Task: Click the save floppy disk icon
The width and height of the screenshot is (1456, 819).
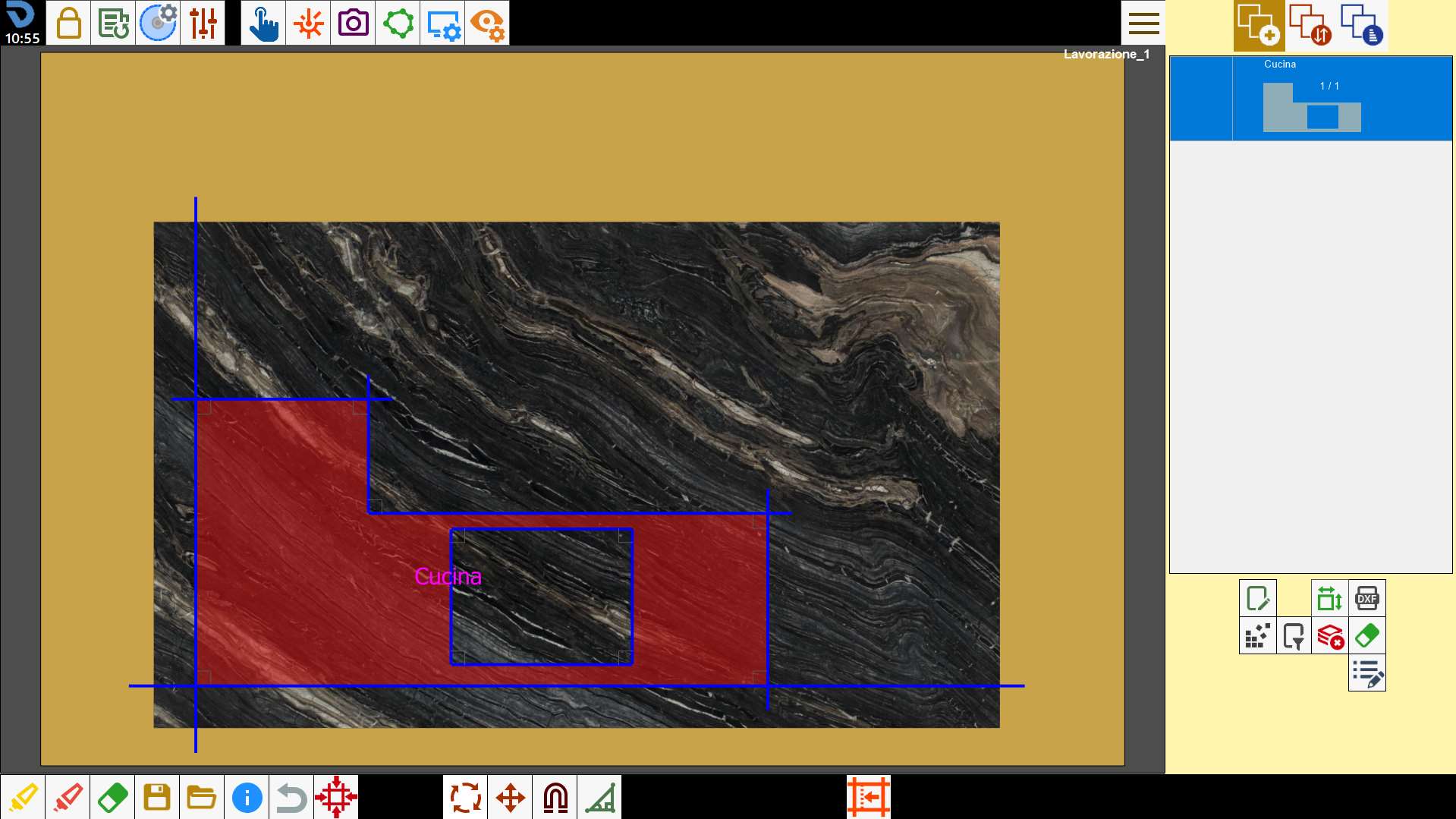Action: pos(157,797)
